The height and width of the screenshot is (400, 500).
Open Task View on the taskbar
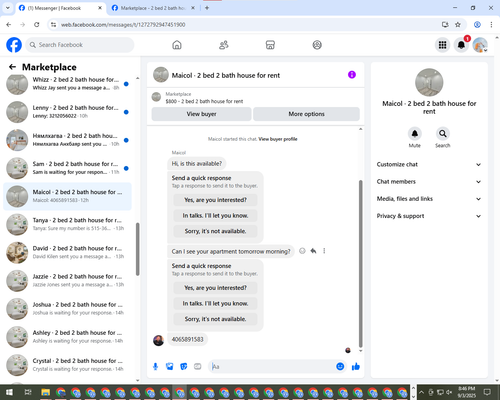(28, 392)
